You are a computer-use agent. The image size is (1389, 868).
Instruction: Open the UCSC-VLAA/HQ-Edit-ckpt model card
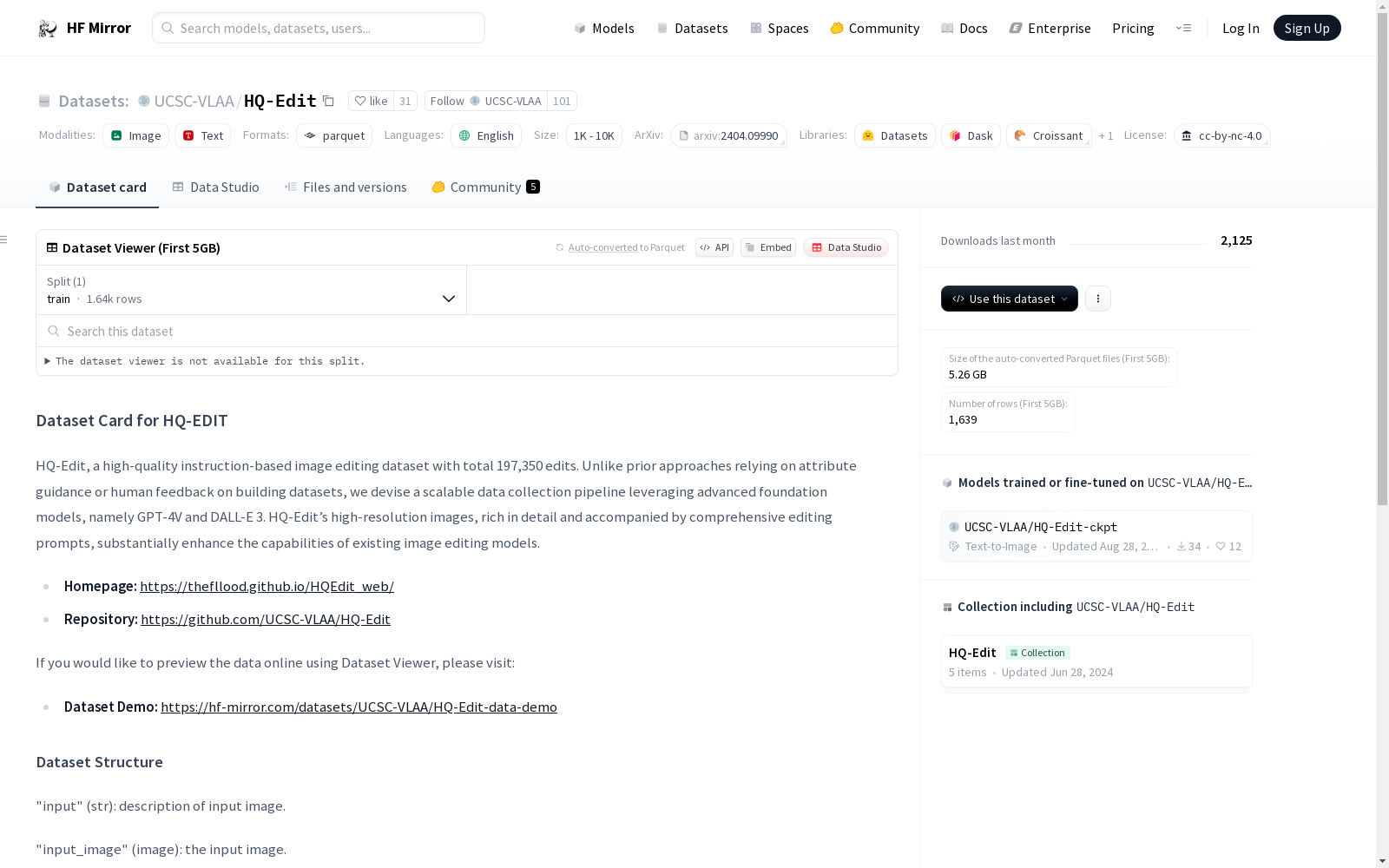tap(1096, 536)
